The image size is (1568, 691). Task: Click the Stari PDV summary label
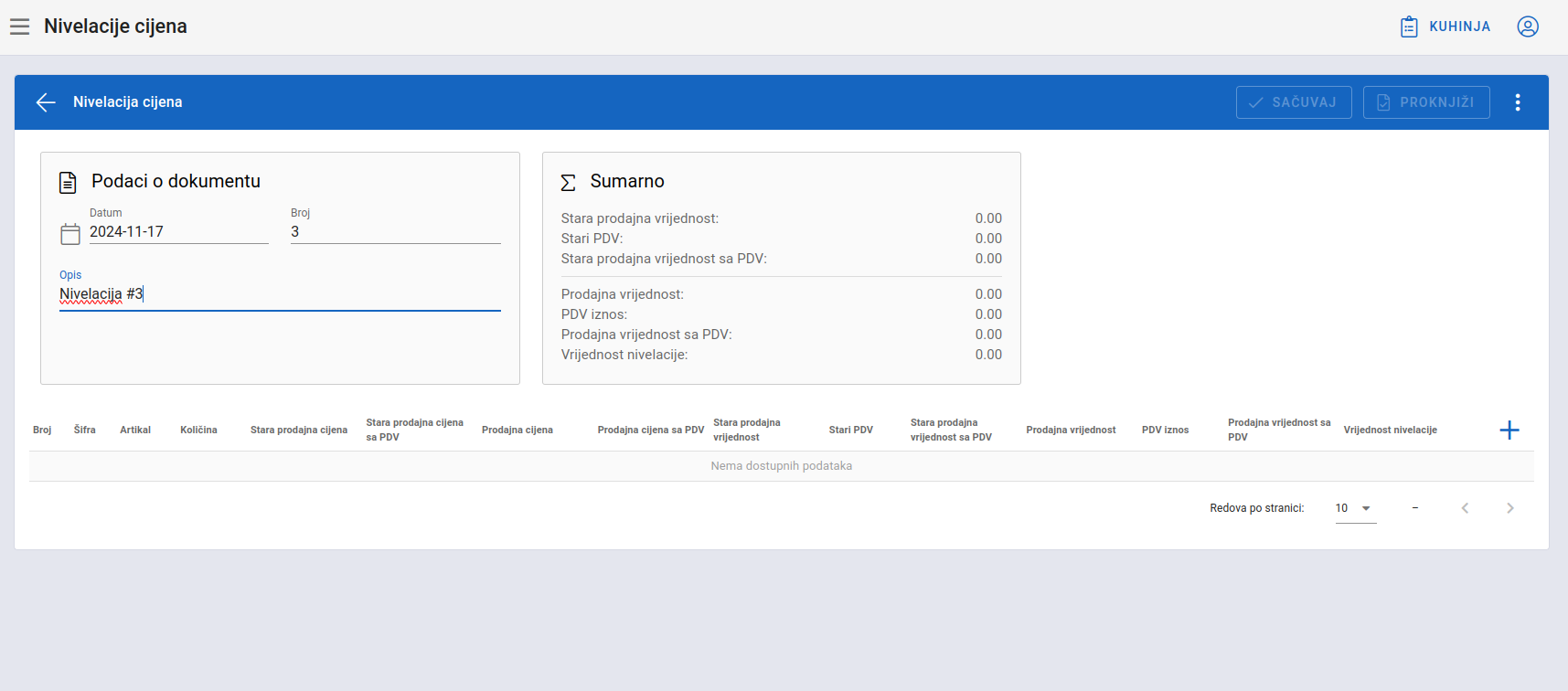pyautogui.click(x=592, y=239)
